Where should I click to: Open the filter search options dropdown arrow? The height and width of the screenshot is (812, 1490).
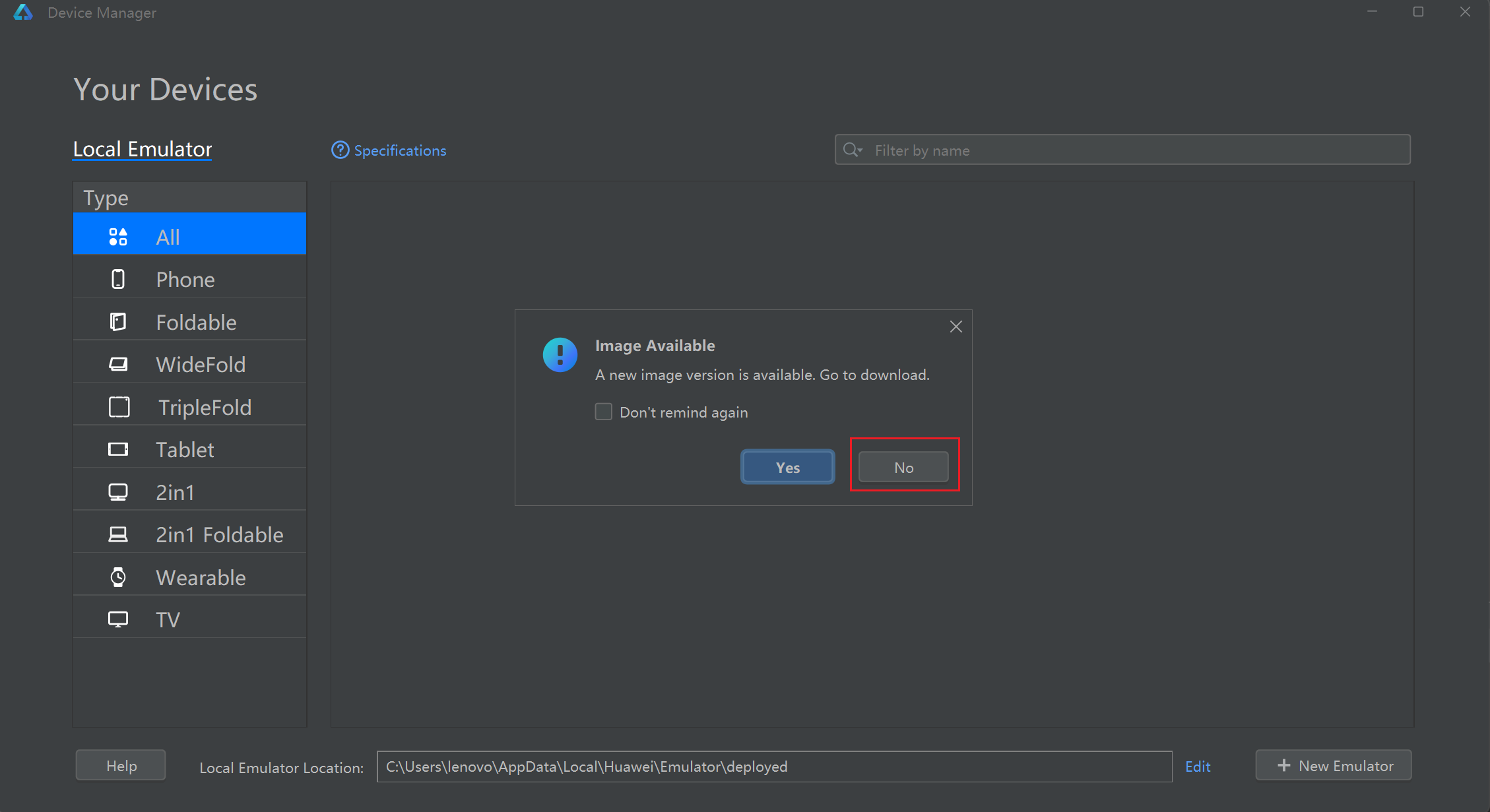pos(860,150)
